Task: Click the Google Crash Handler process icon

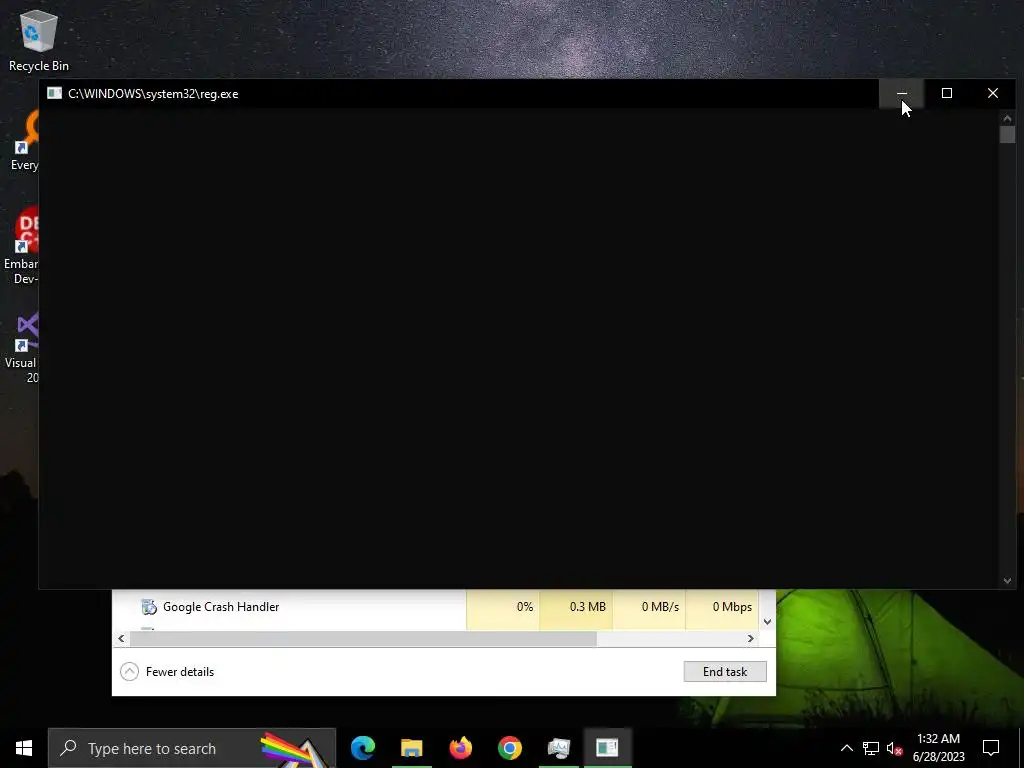Action: [149, 607]
